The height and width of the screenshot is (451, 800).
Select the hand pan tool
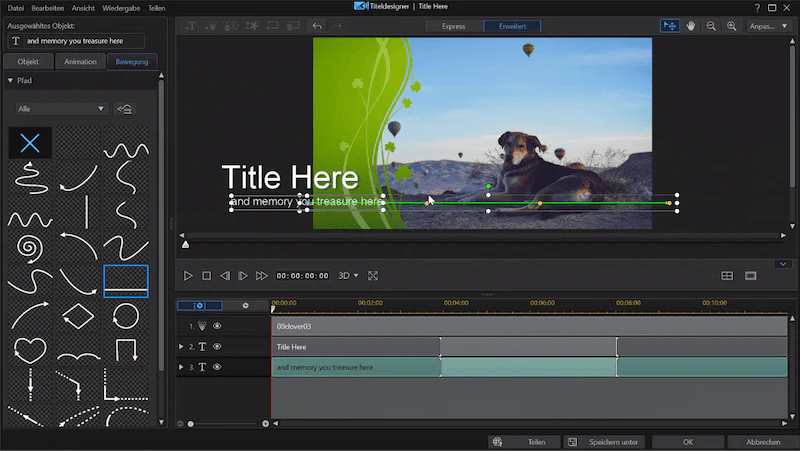point(691,26)
